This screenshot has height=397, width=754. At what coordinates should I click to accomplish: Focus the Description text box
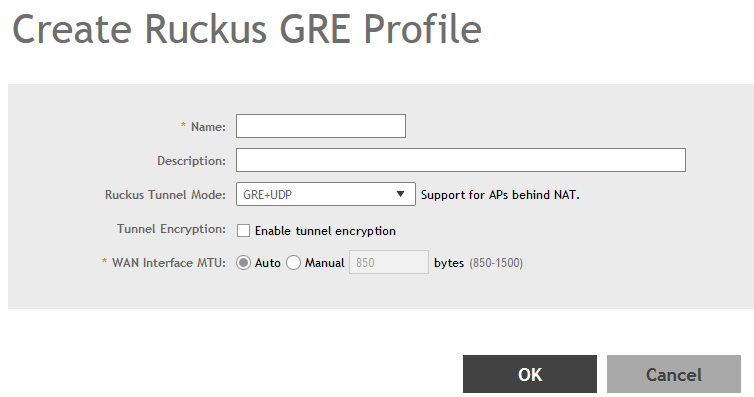461,160
